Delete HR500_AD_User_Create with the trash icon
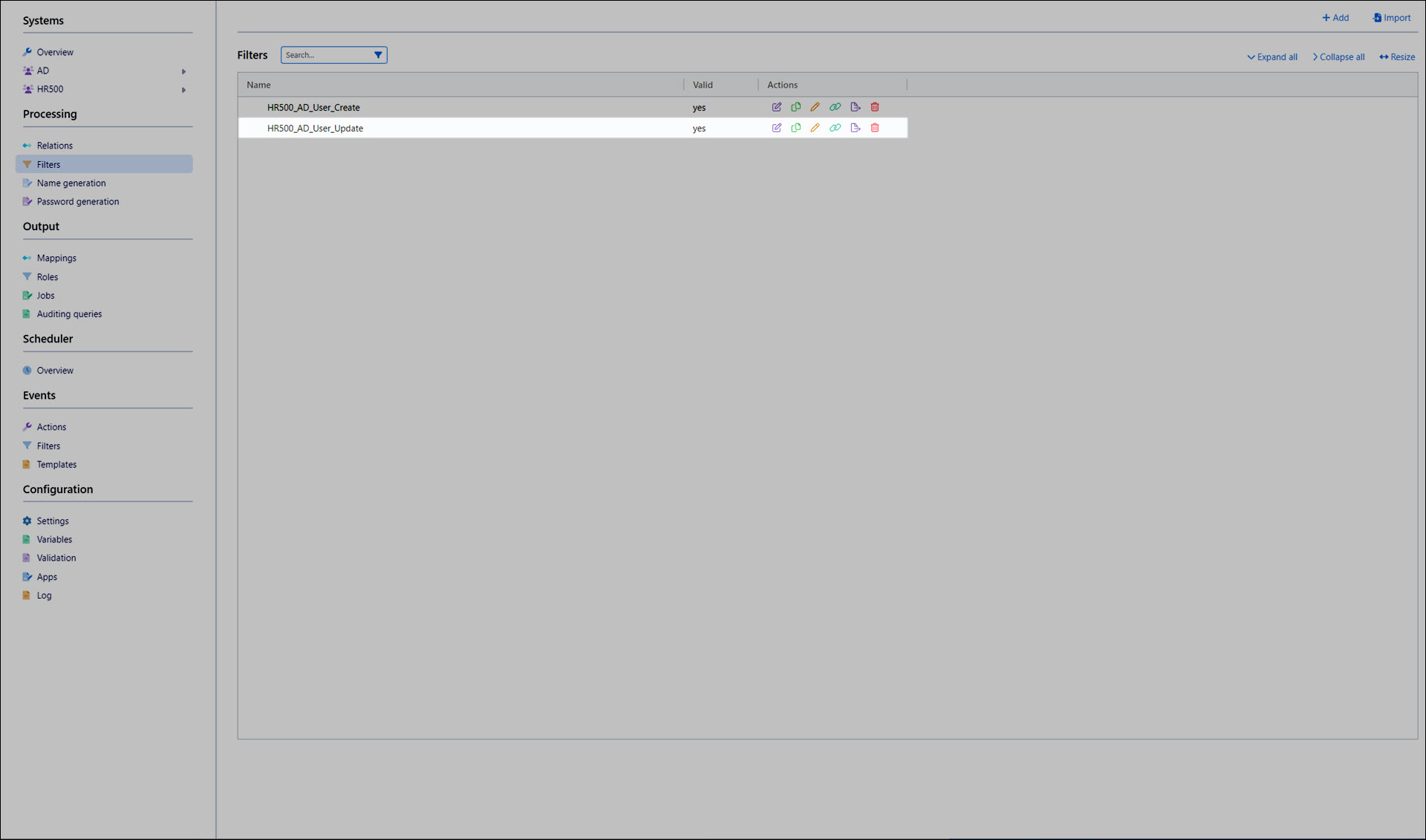1426x840 pixels. point(875,107)
